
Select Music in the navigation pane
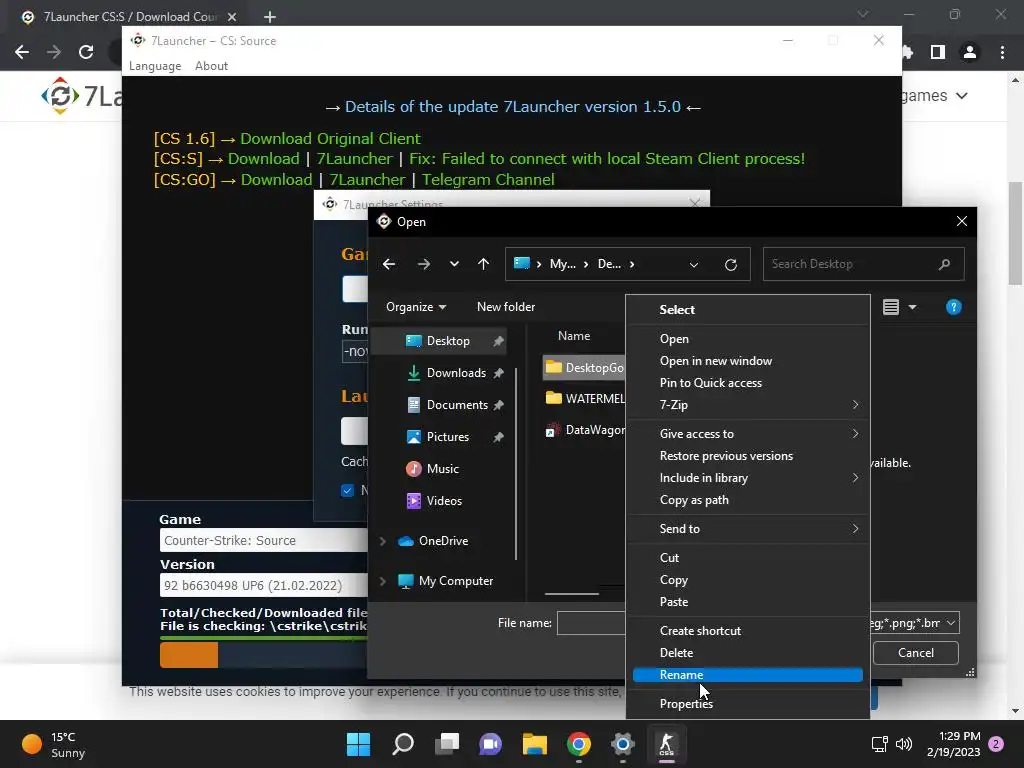[x=442, y=469]
